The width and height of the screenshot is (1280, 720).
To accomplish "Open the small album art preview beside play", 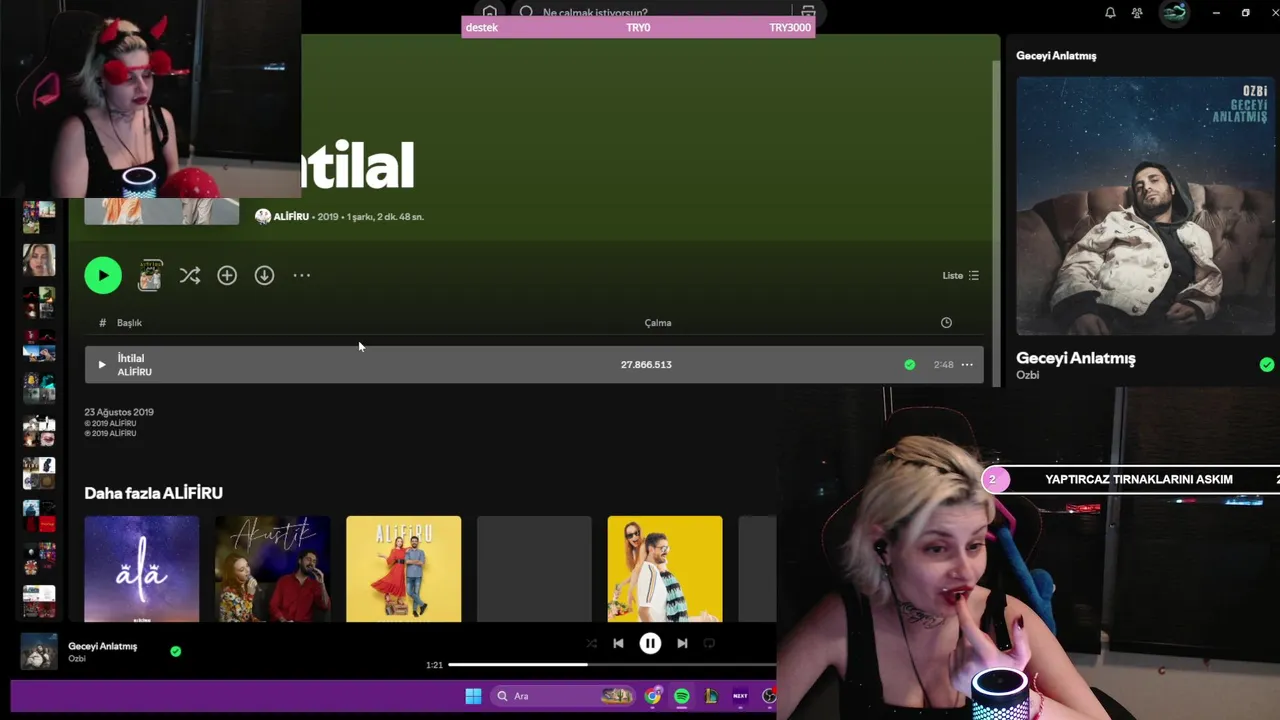I will [x=150, y=275].
